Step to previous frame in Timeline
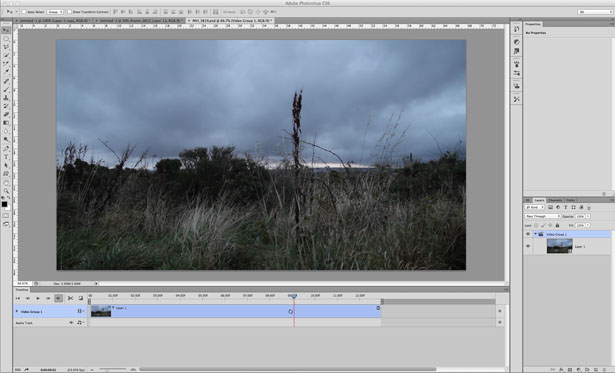This screenshot has height=373, width=615. tap(27, 298)
